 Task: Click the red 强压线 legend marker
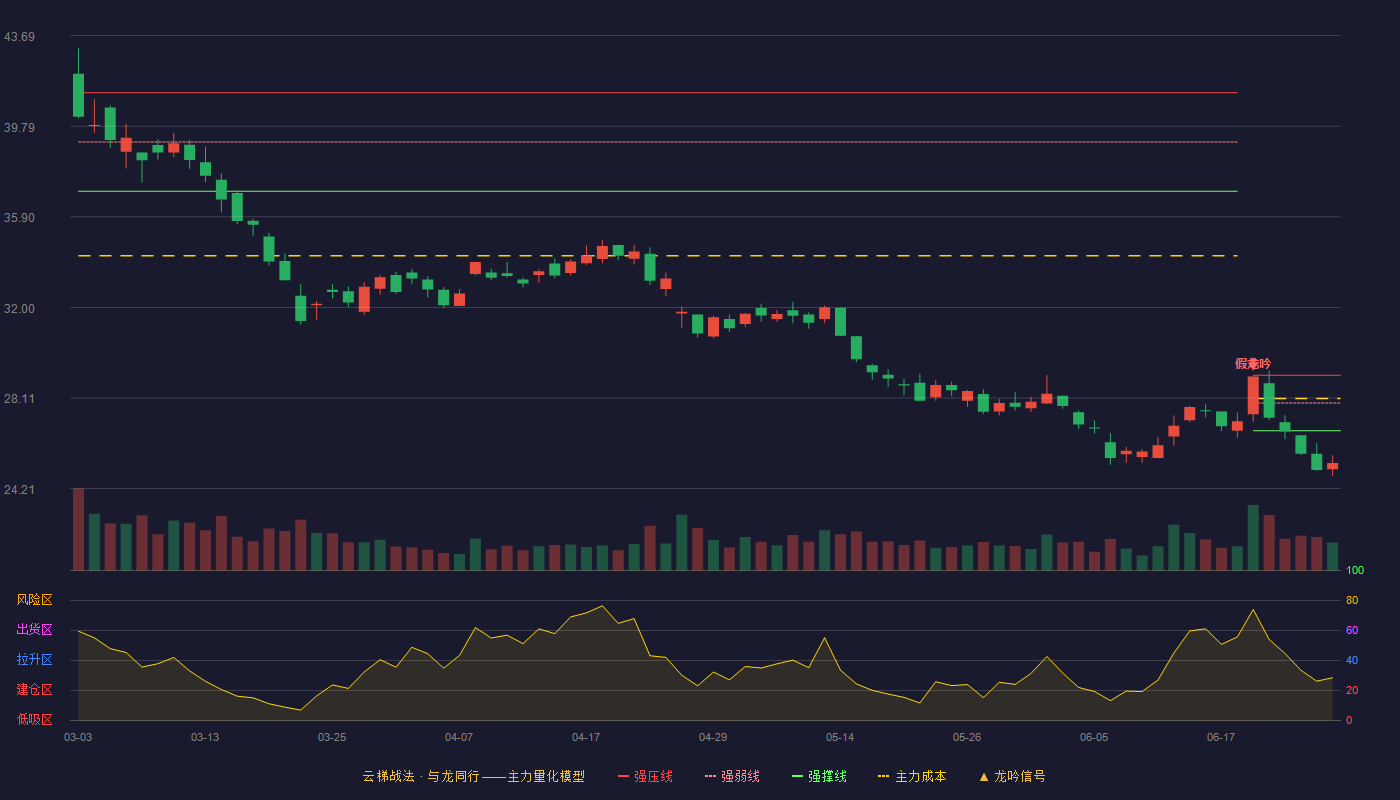[623, 776]
